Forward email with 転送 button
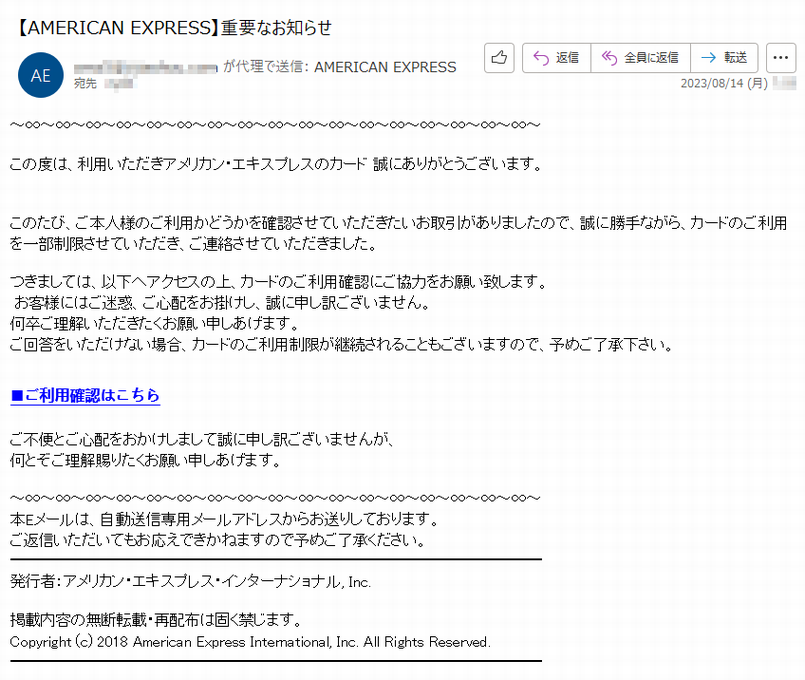This screenshot has width=805, height=680. 724,58
